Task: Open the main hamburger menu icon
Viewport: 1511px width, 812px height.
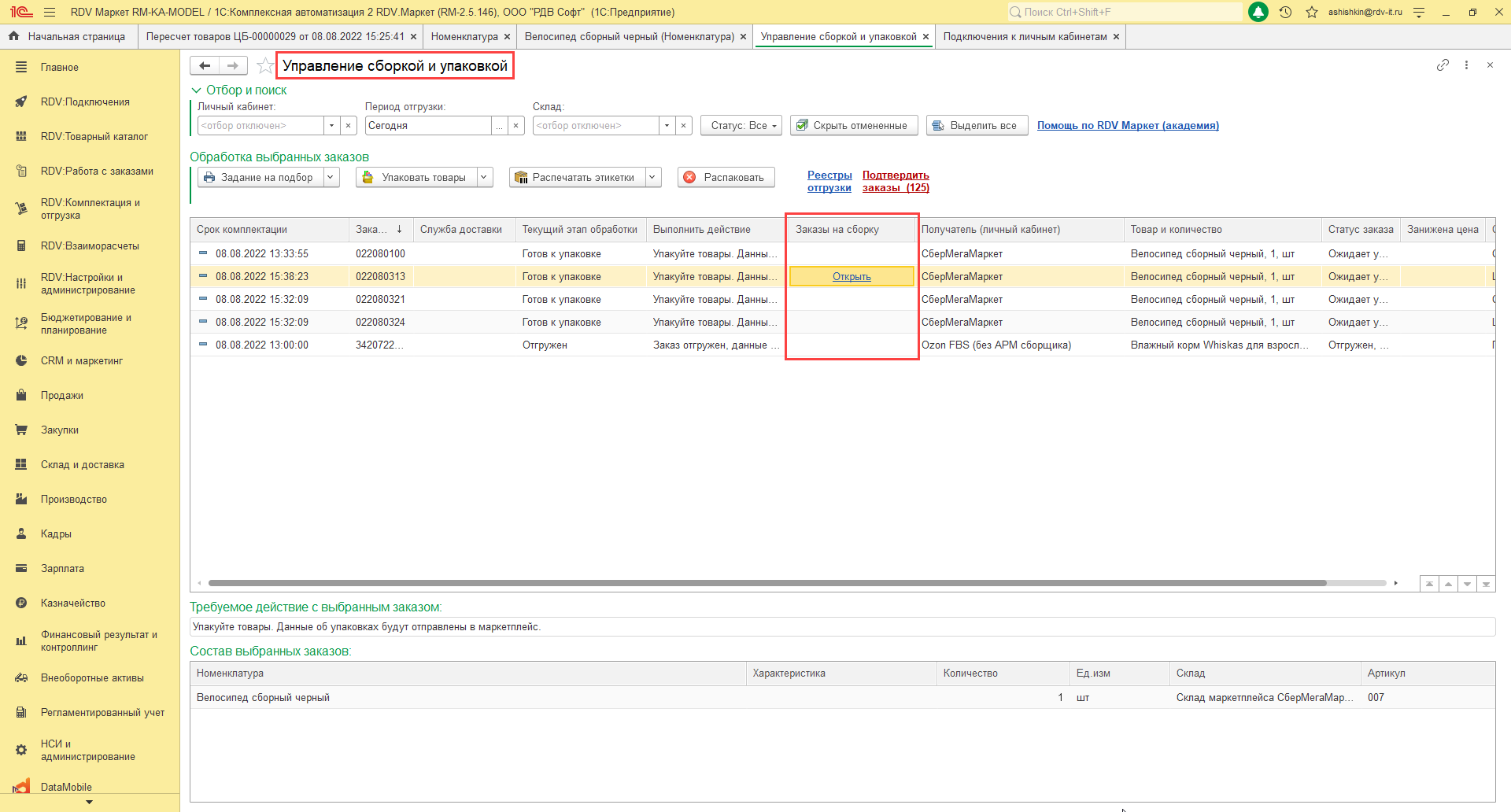Action: click(x=50, y=12)
